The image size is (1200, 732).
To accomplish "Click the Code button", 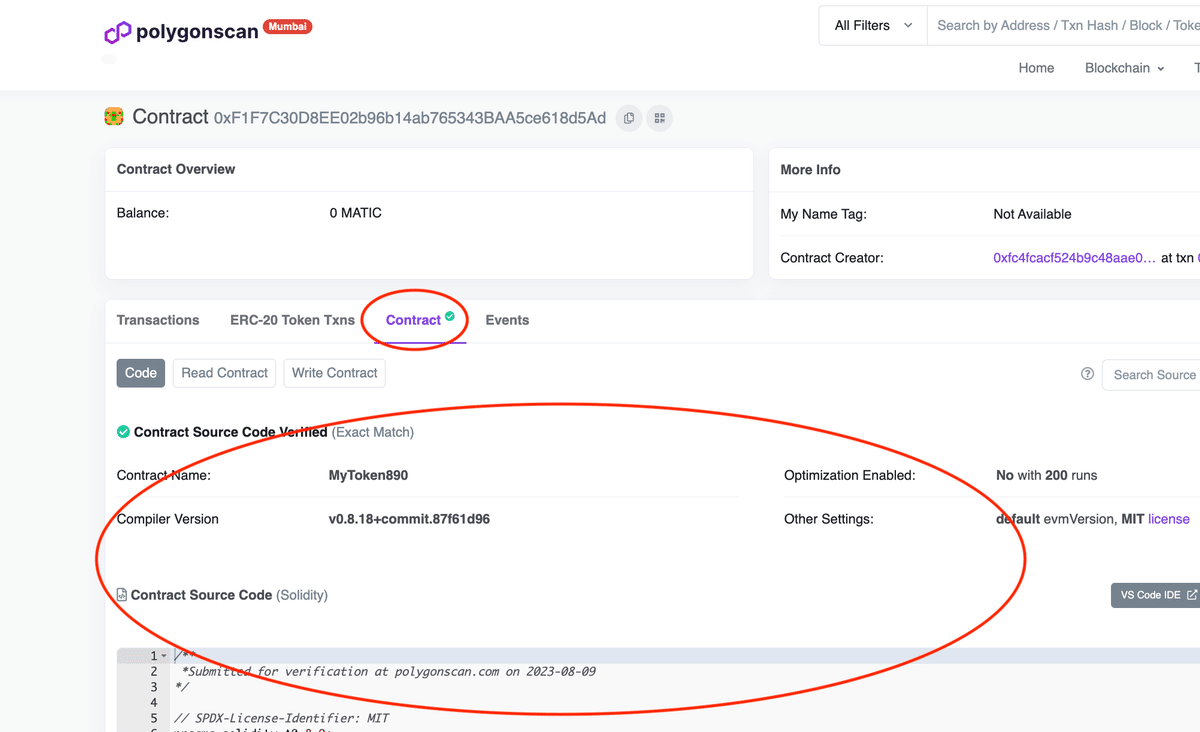I will 141,373.
